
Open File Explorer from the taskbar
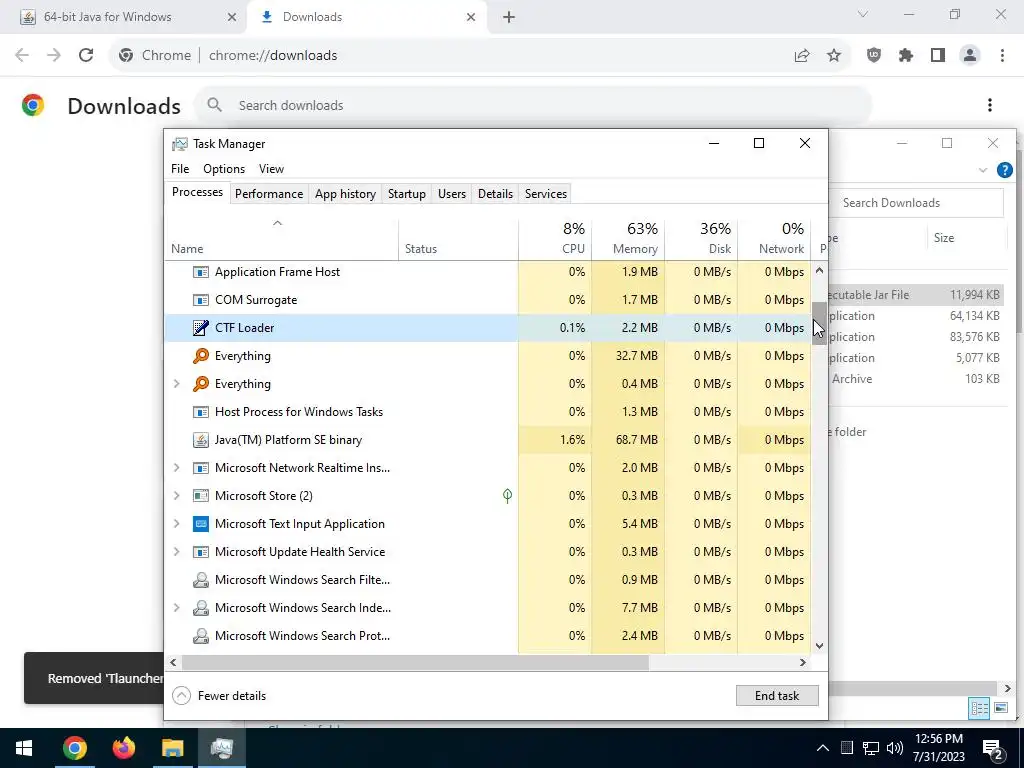point(172,748)
